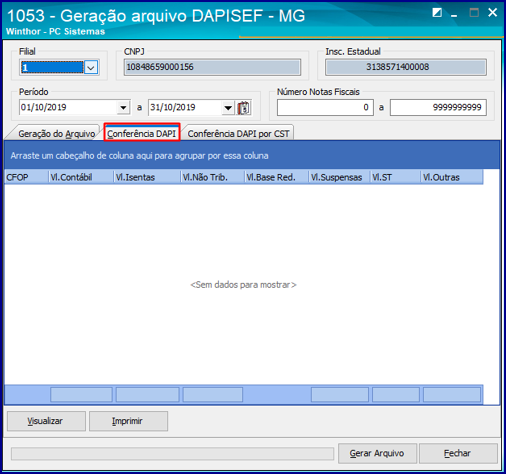The image size is (506, 474).
Task: Expand the Filial dropdown
Action: [91, 68]
